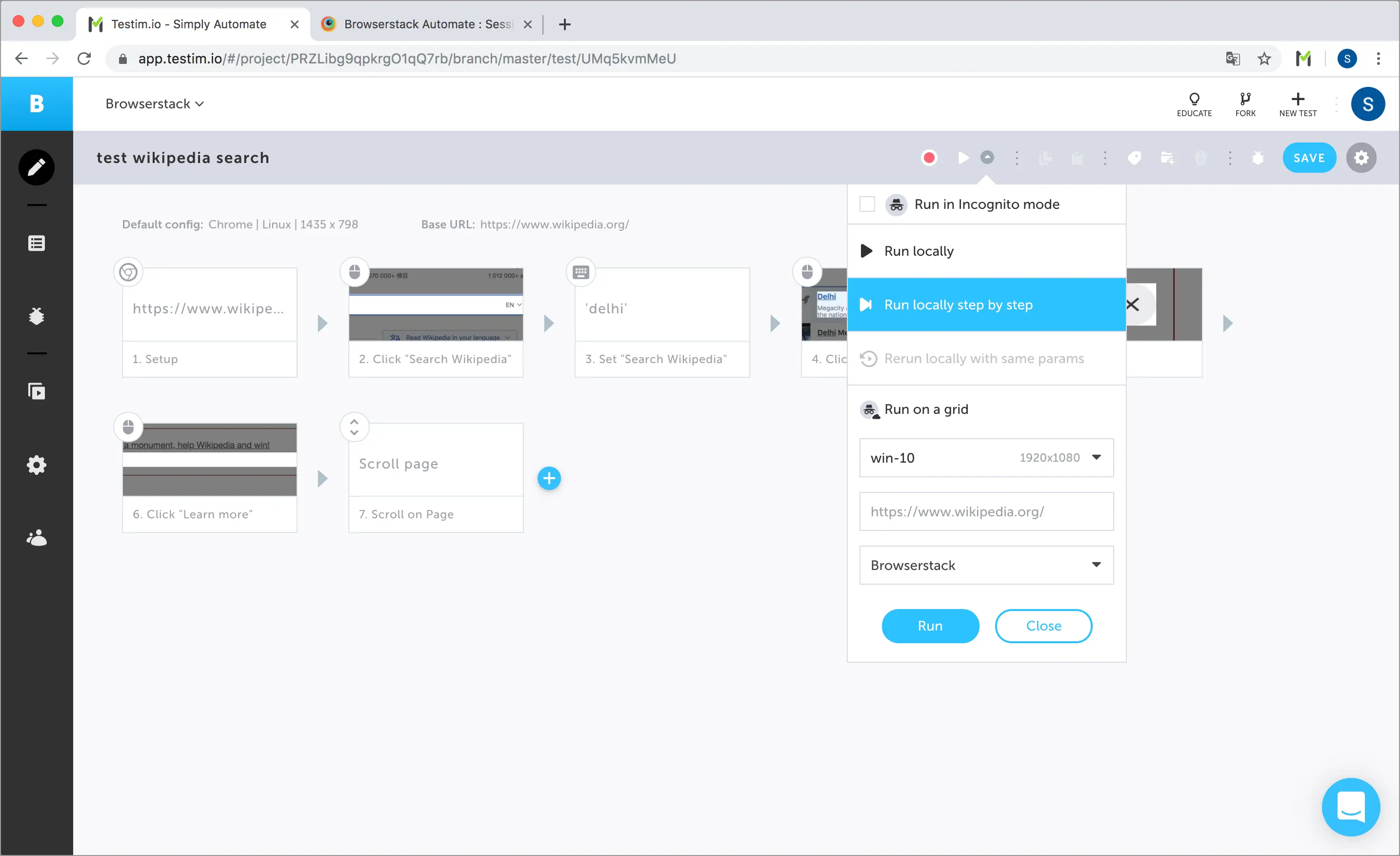This screenshot has height=856, width=1400.
Task: Expand the win-10 configuration dropdown
Action: click(986, 458)
